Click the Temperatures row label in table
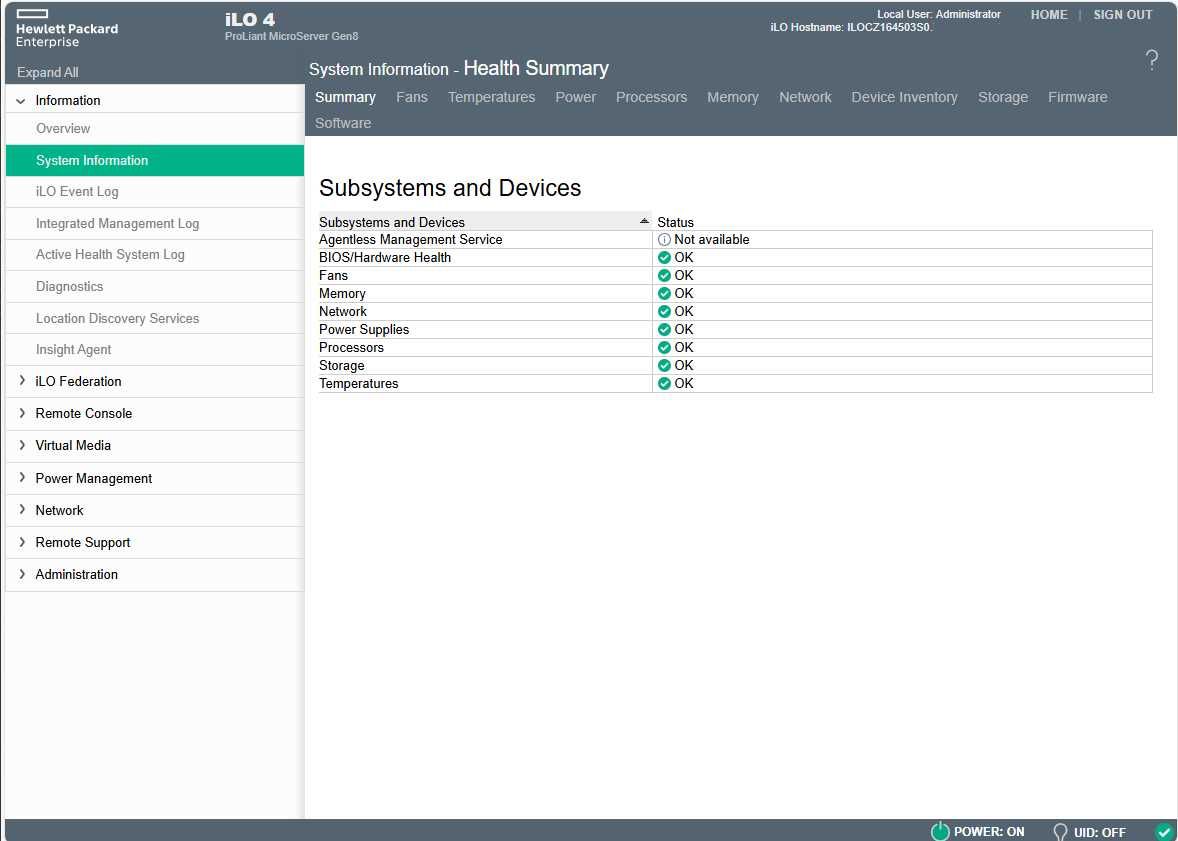Viewport: 1178px width, 841px height. pos(358,384)
